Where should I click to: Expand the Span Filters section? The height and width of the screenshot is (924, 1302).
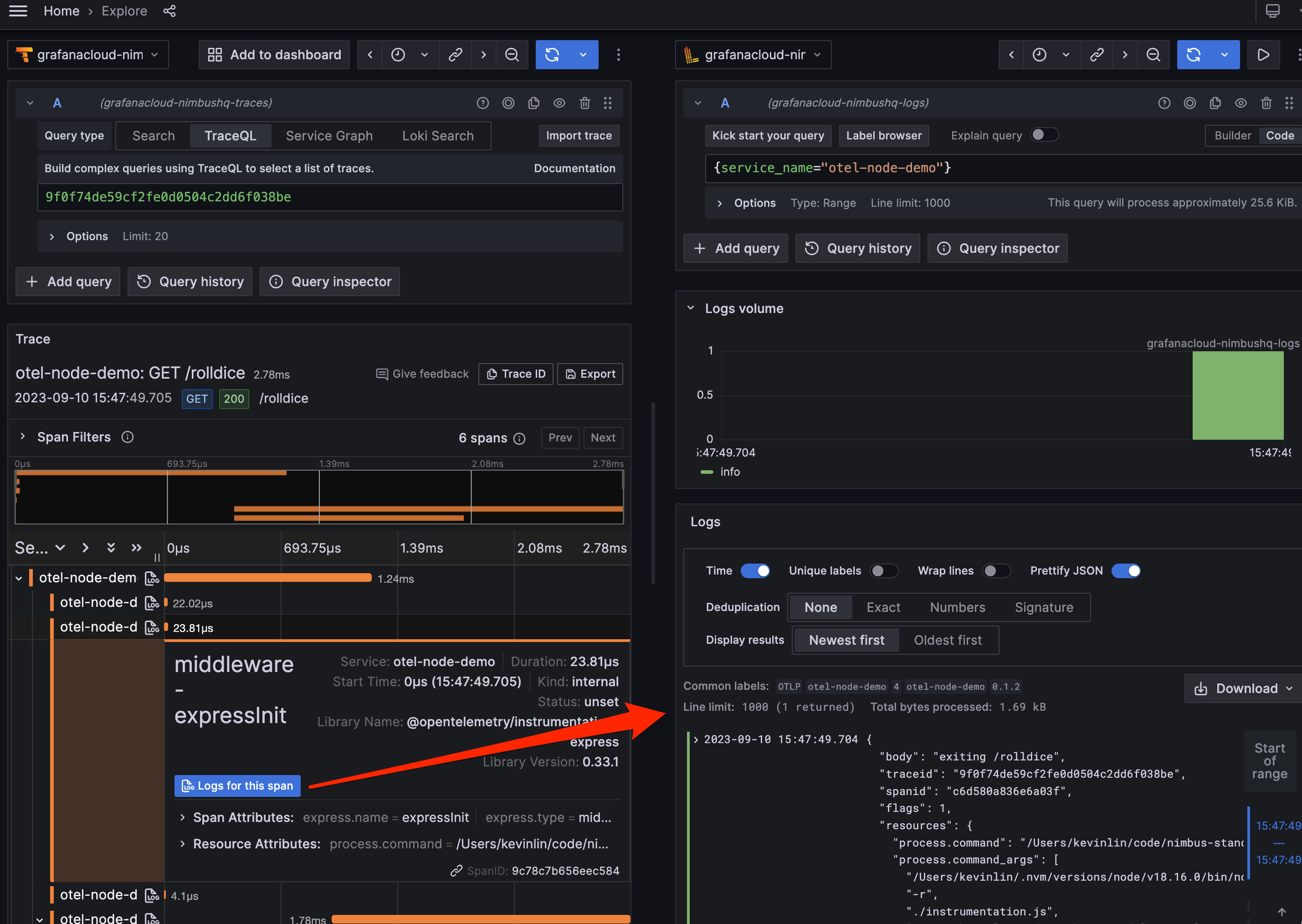[23, 437]
